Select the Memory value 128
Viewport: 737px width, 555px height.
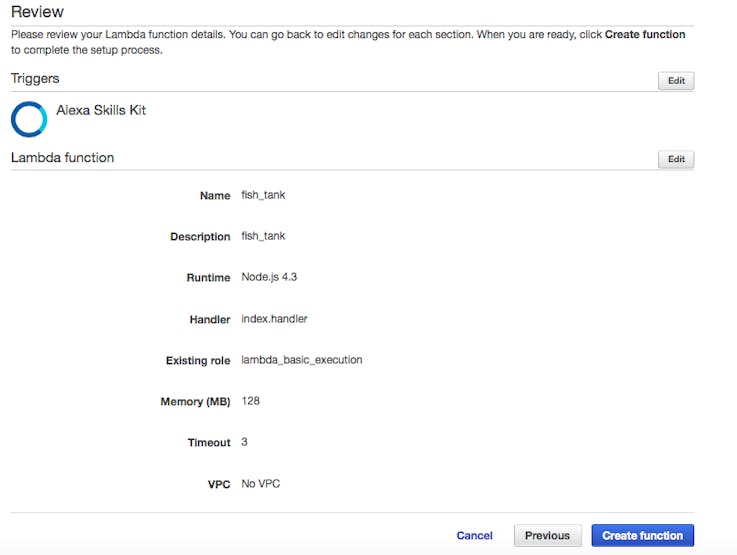pyautogui.click(x=251, y=401)
